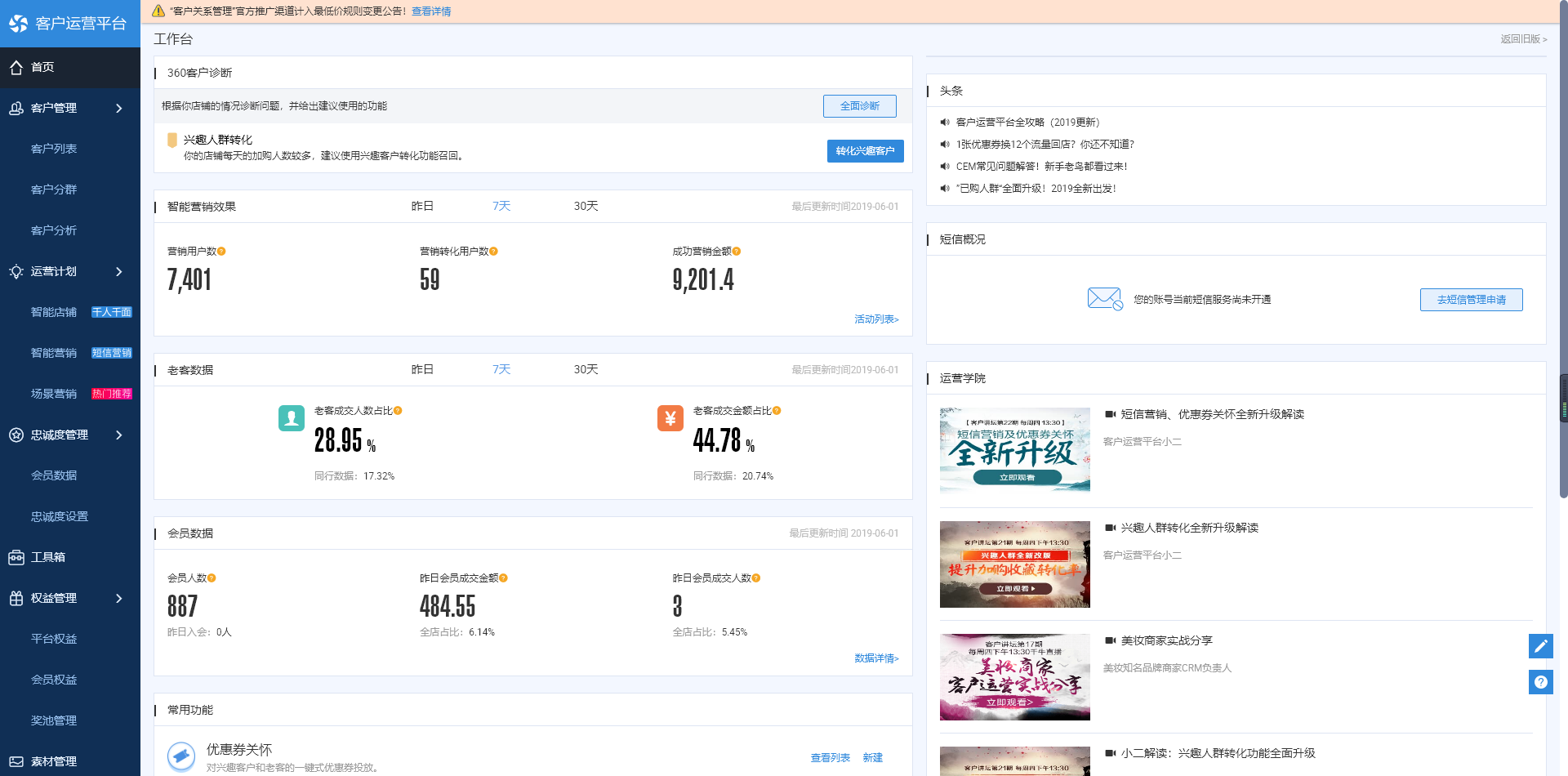Click help icon next to 会员人数
This screenshot has width=1568, height=776.
tap(212, 578)
